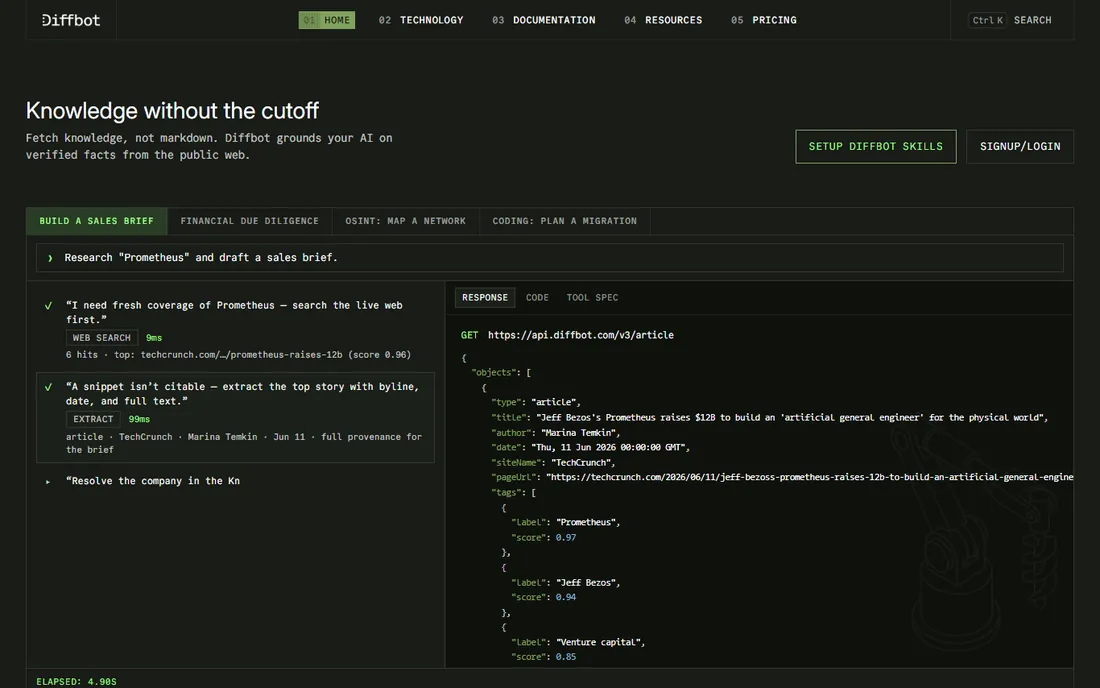Viewport: 1100px width, 688px height.
Task: Open Documentation nav item
Action: click(x=544, y=20)
